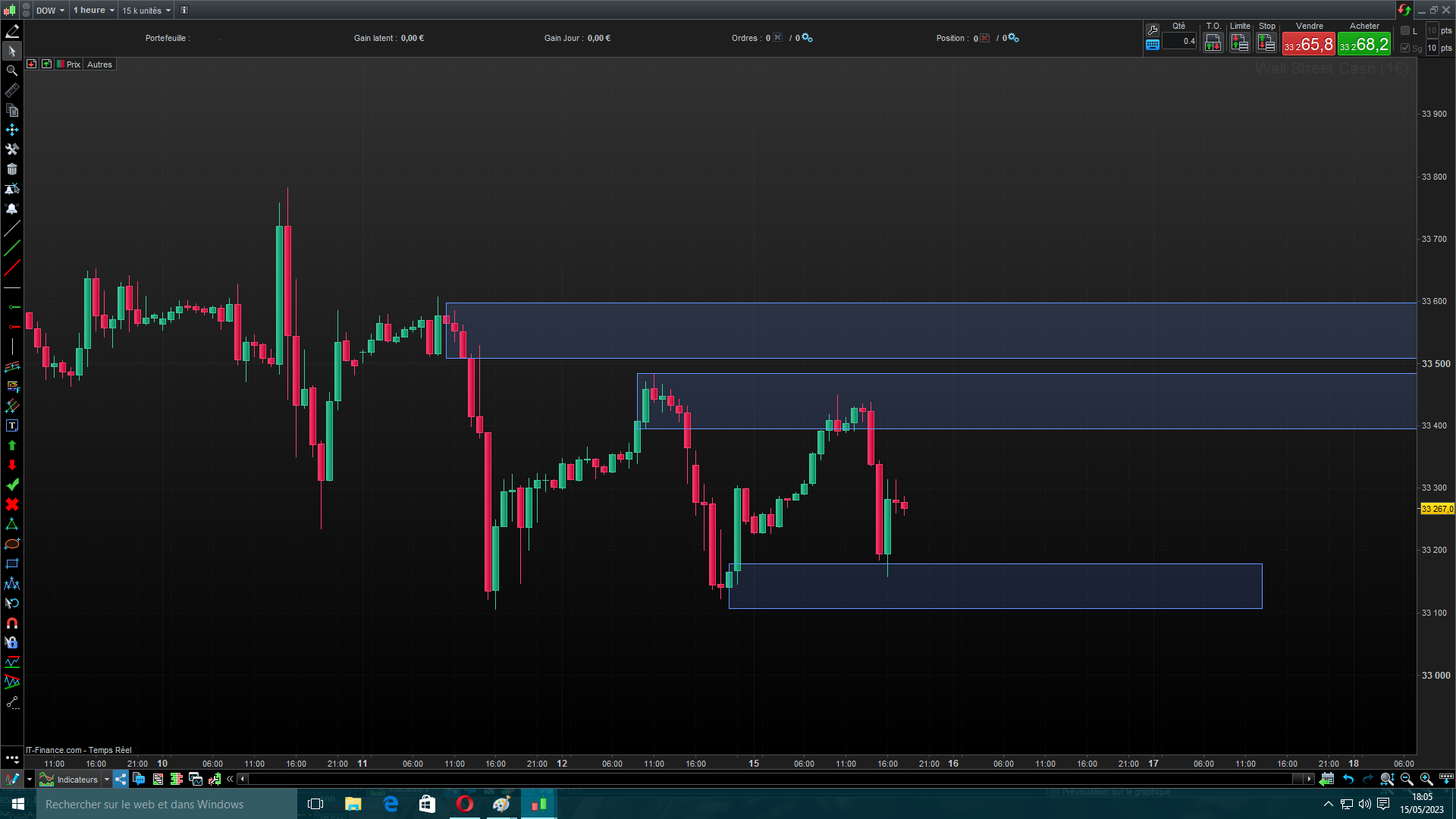Open trading settings wrench icon

(x=1153, y=30)
